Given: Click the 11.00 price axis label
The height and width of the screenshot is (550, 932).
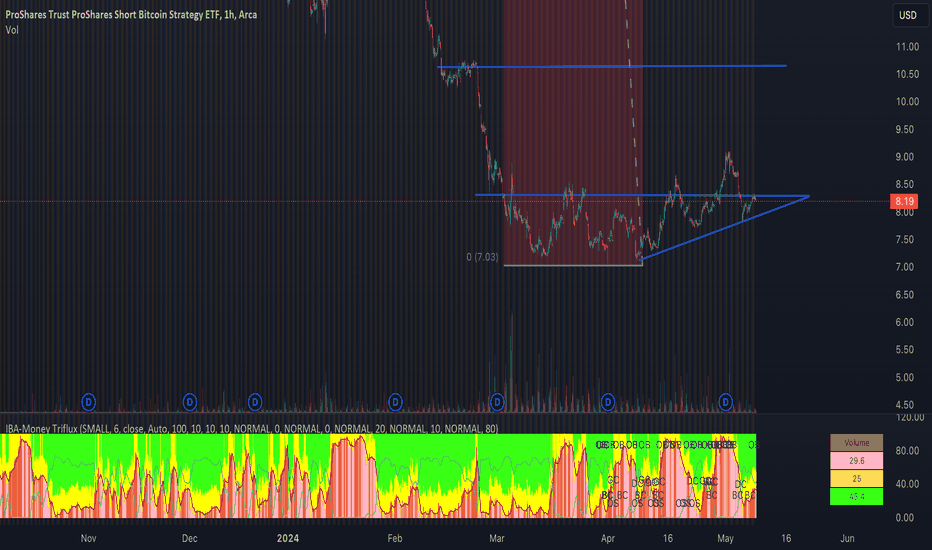Looking at the screenshot, I should point(908,47).
